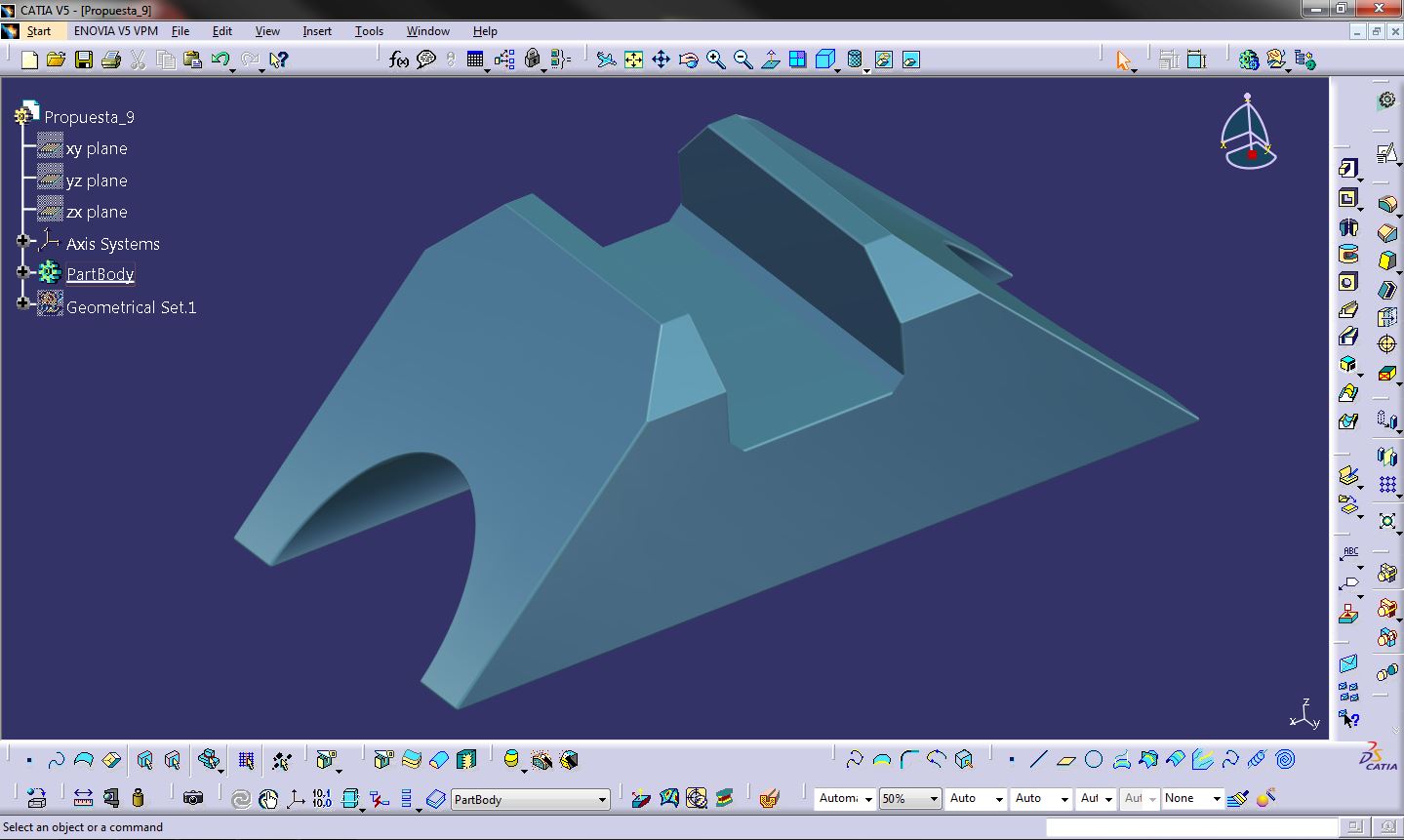Click the Painter brush icon

pos(1237,798)
